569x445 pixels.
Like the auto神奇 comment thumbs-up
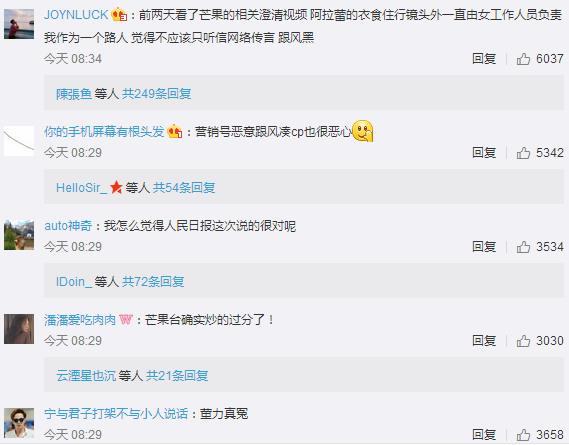(523, 247)
